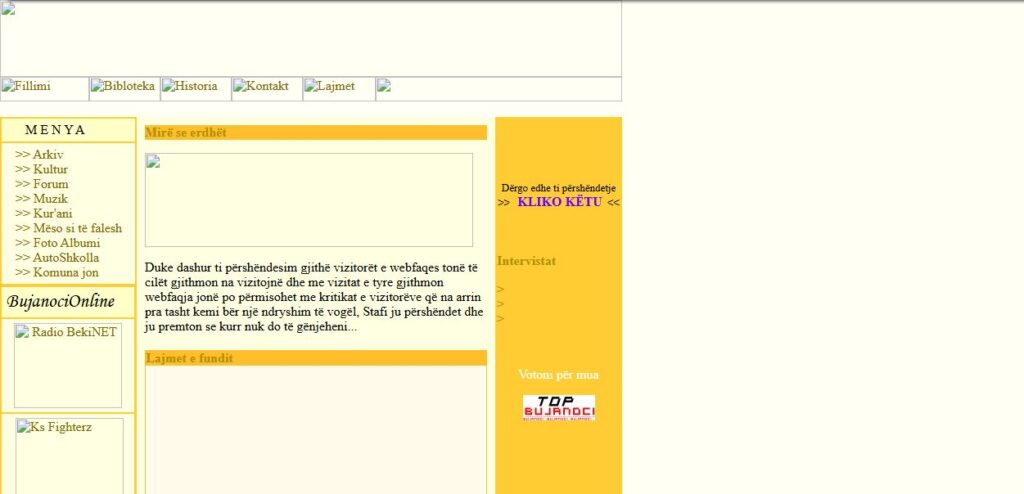The height and width of the screenshot is (494, 1024).
Task: Select Kontakt in the top navigation
Action: pos(267,87)
